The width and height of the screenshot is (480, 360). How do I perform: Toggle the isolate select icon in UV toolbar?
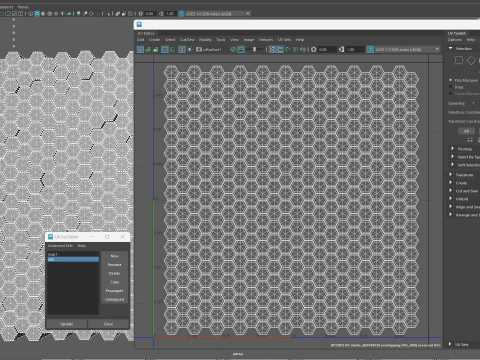pyautogui.click(x=182, y=49)
